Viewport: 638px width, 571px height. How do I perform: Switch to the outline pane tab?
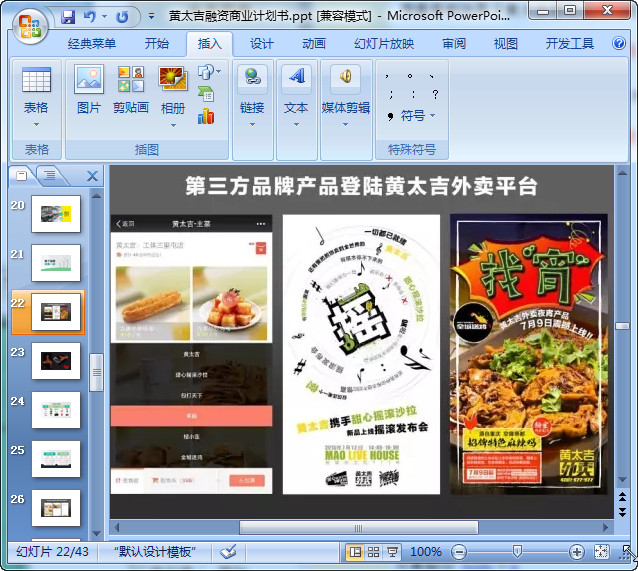(x=50, y=175)
